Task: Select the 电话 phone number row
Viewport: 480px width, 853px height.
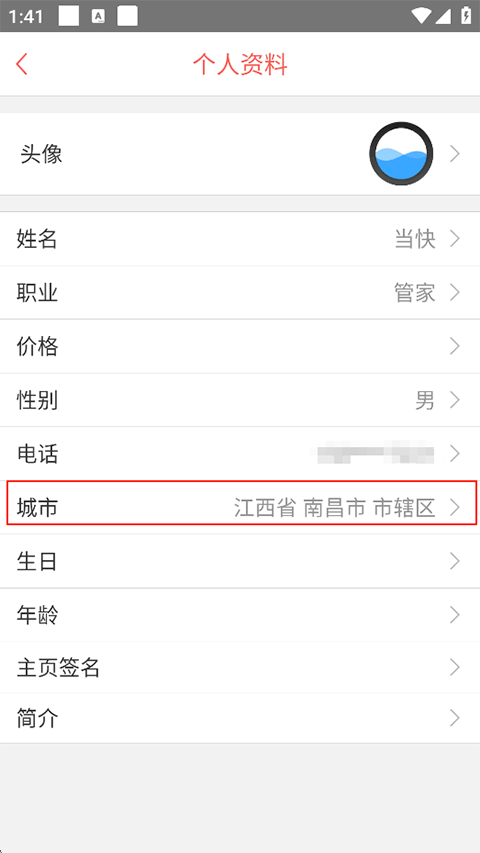Action: (x=240, y=454)
